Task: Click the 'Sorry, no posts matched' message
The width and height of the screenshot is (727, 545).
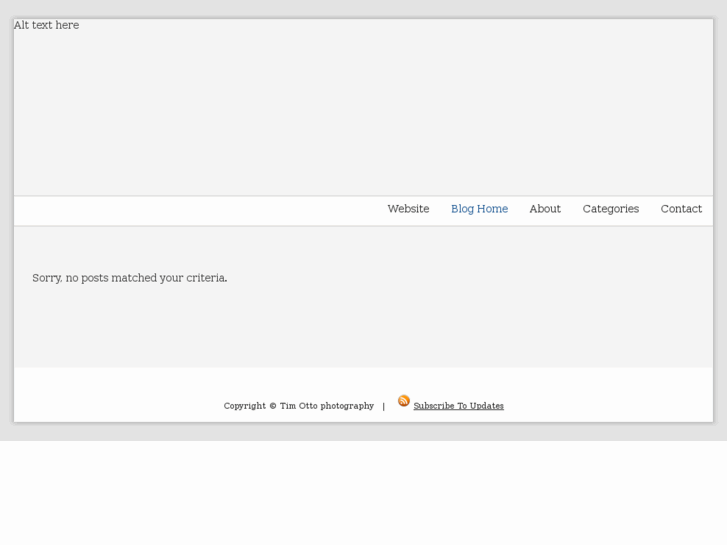Action: 129,278
